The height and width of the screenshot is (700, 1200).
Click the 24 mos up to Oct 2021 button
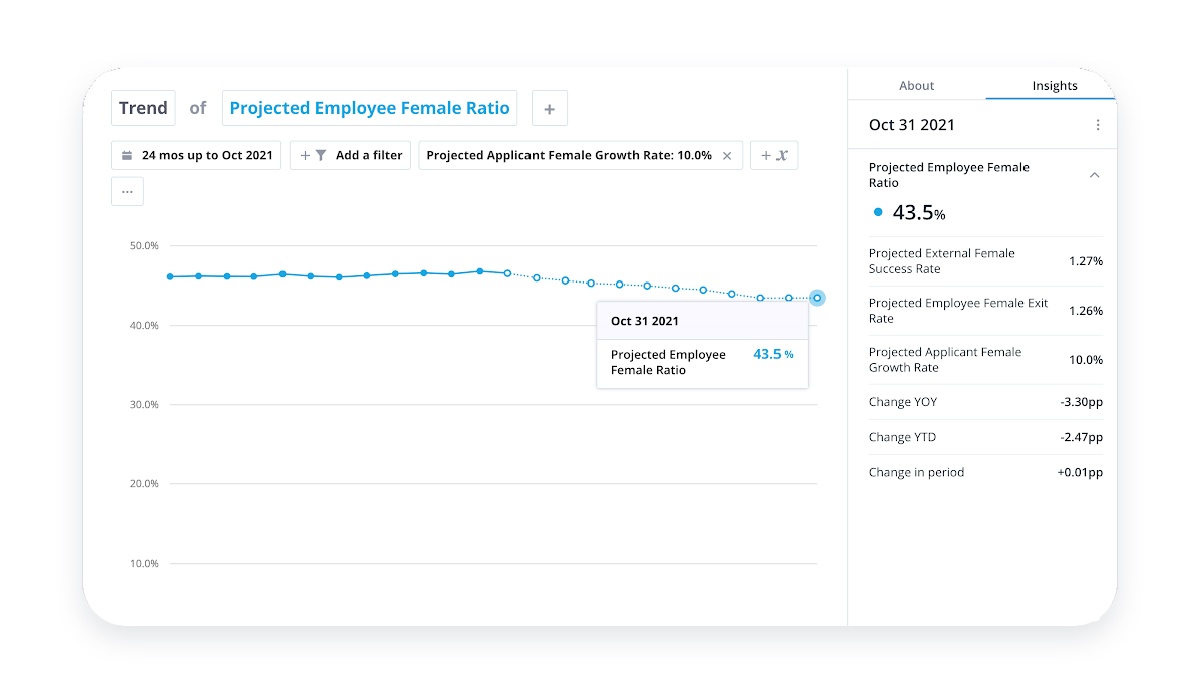click(x=196, y=156)
